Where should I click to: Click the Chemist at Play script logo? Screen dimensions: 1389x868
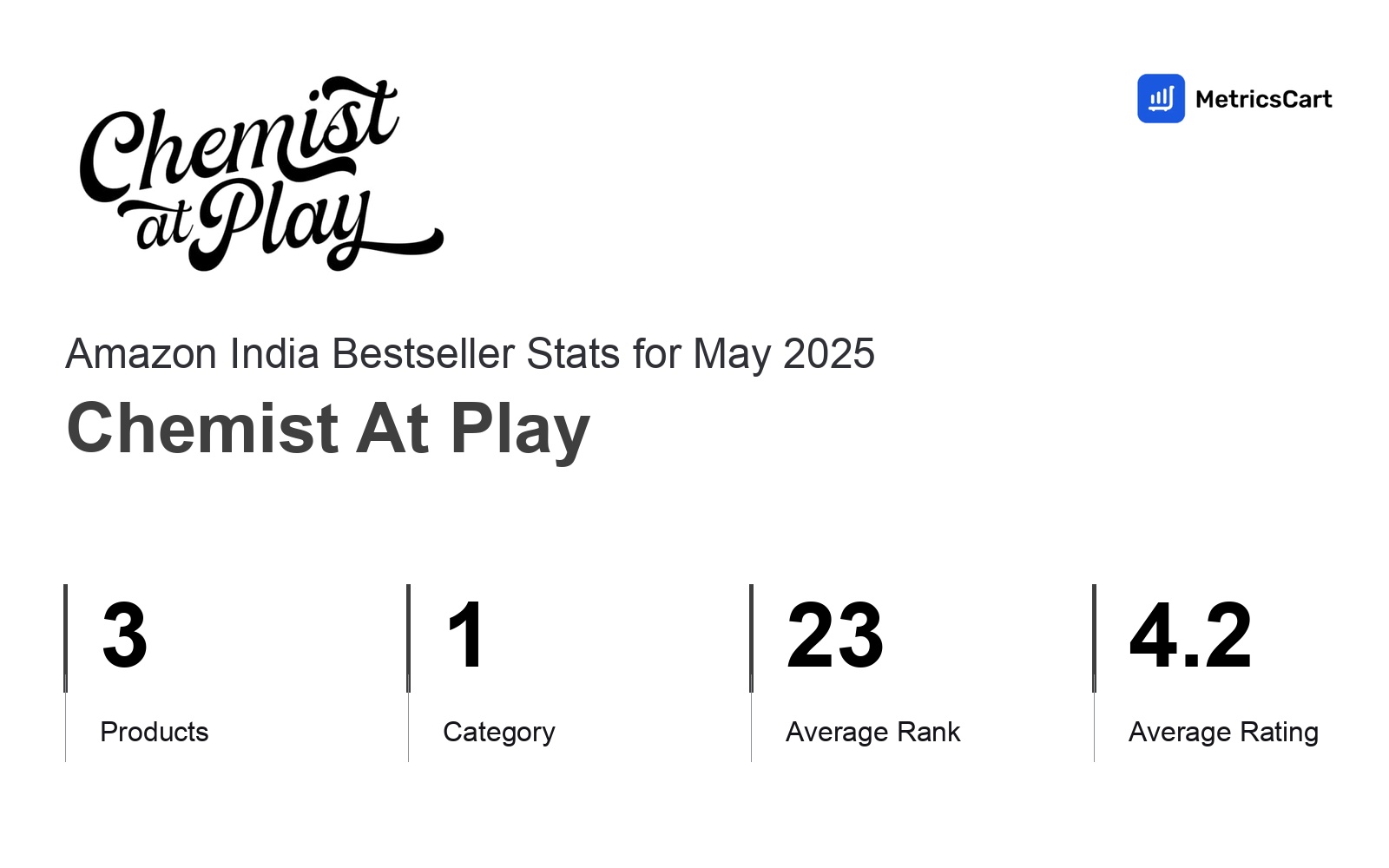[261, 173]
